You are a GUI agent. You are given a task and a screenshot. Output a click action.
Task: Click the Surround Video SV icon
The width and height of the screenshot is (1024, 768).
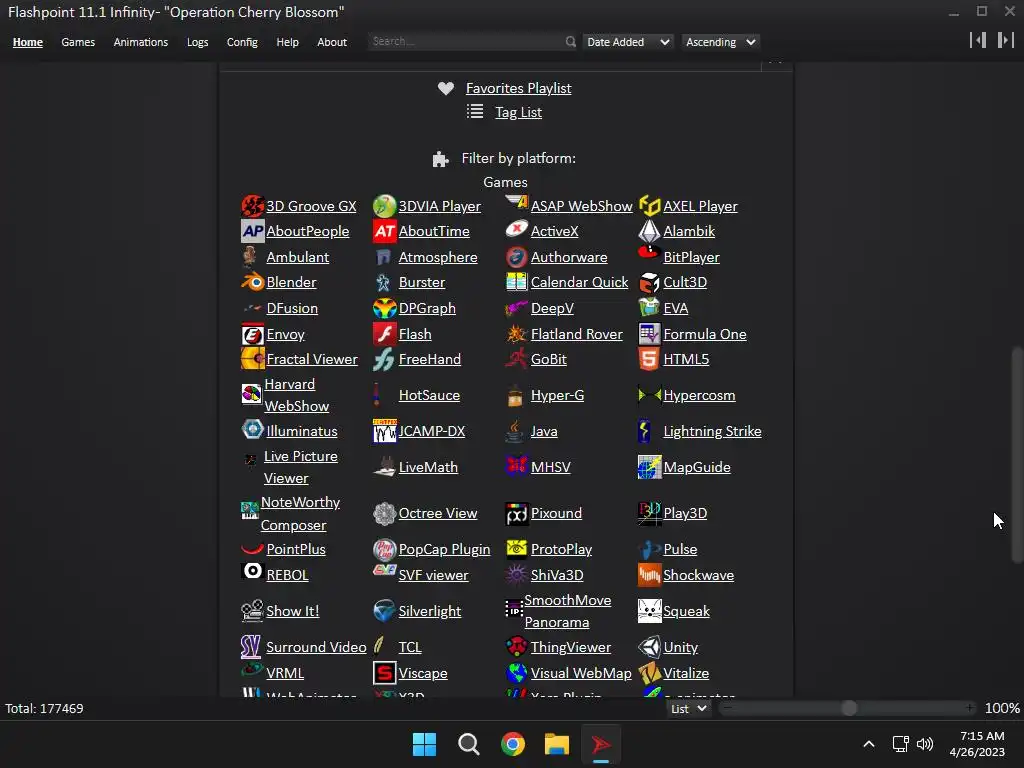click(251, 647)
